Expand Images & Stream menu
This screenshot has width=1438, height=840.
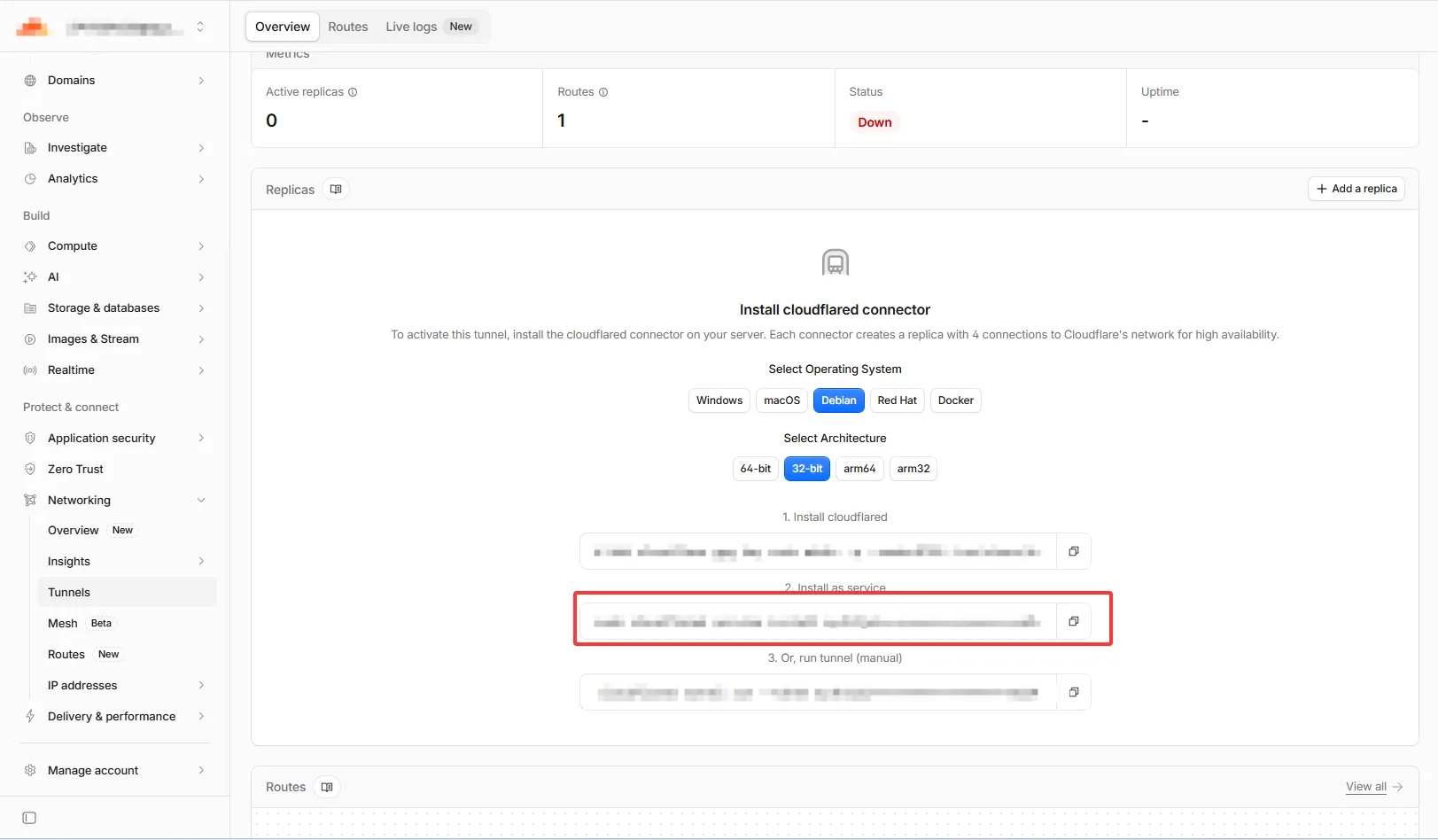point(115,339)
